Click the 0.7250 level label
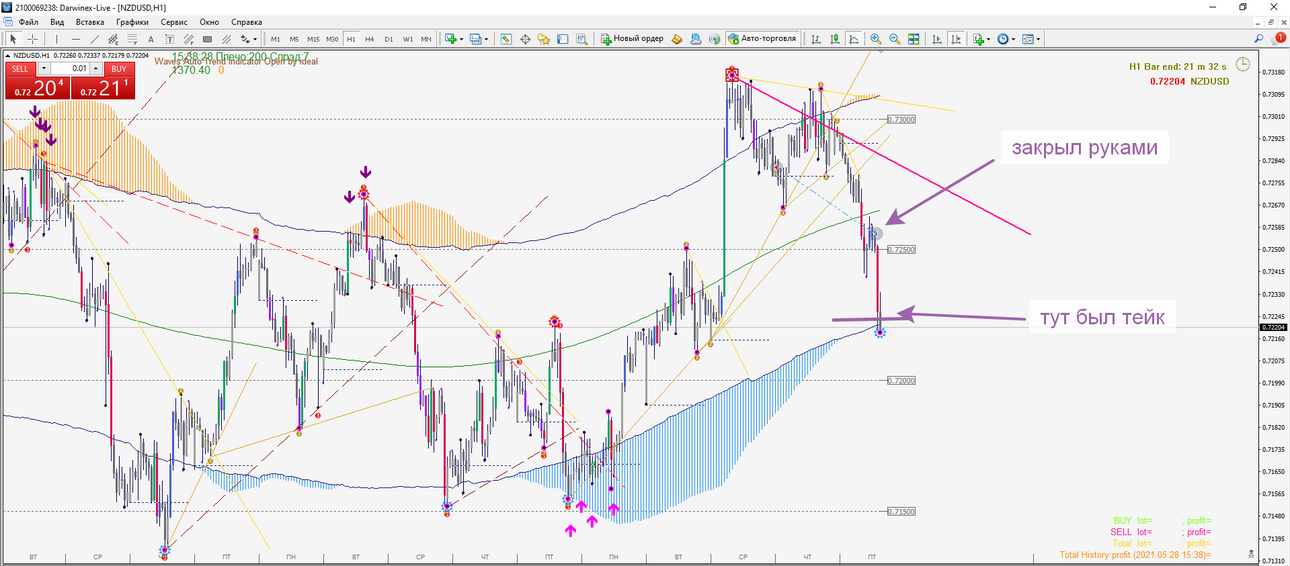Screen dimensions: 1290x566 click(903, 249)
